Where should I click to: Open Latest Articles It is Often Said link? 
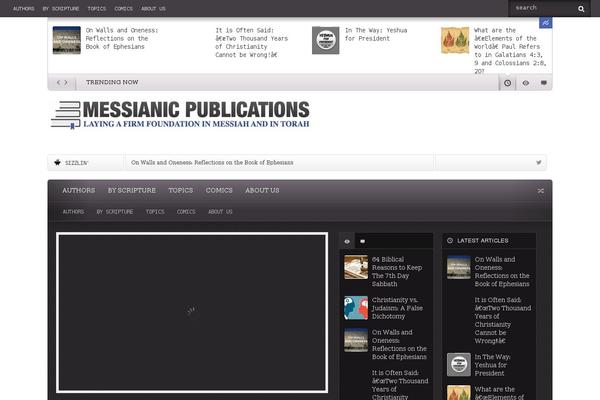point(503,320)
